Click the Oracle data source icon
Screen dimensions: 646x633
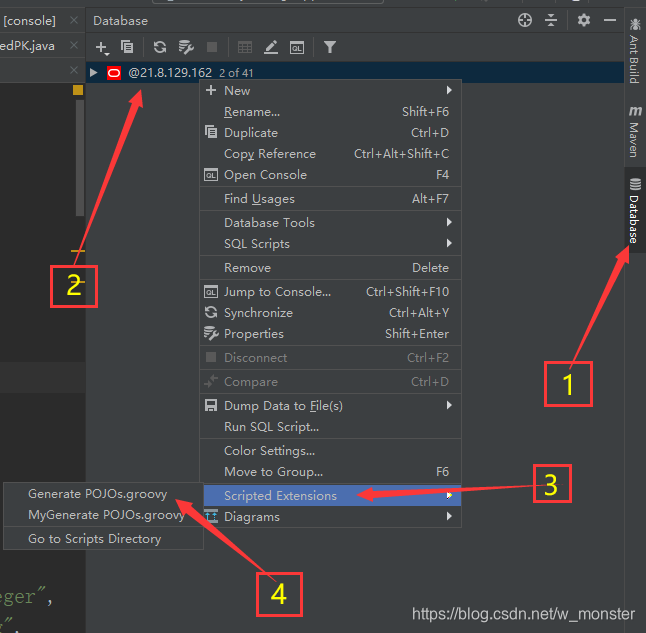[x=114, y=73]
